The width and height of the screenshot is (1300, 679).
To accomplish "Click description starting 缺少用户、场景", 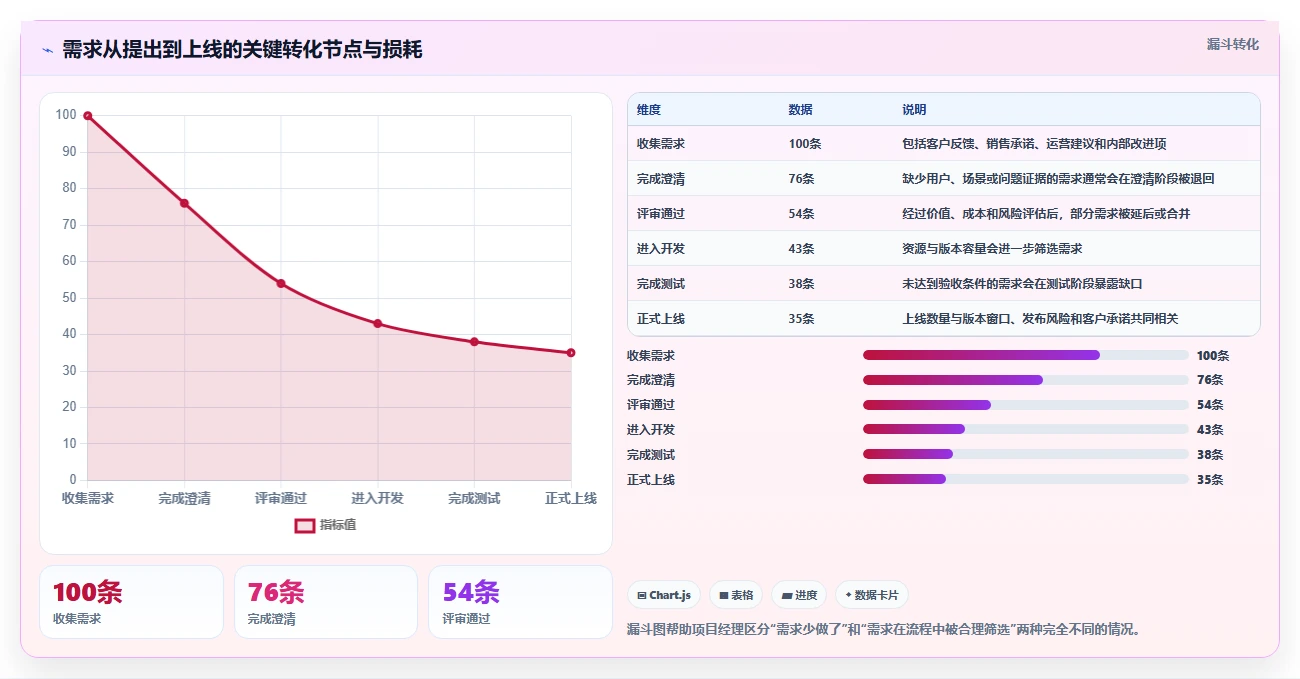I will 1058,179.
